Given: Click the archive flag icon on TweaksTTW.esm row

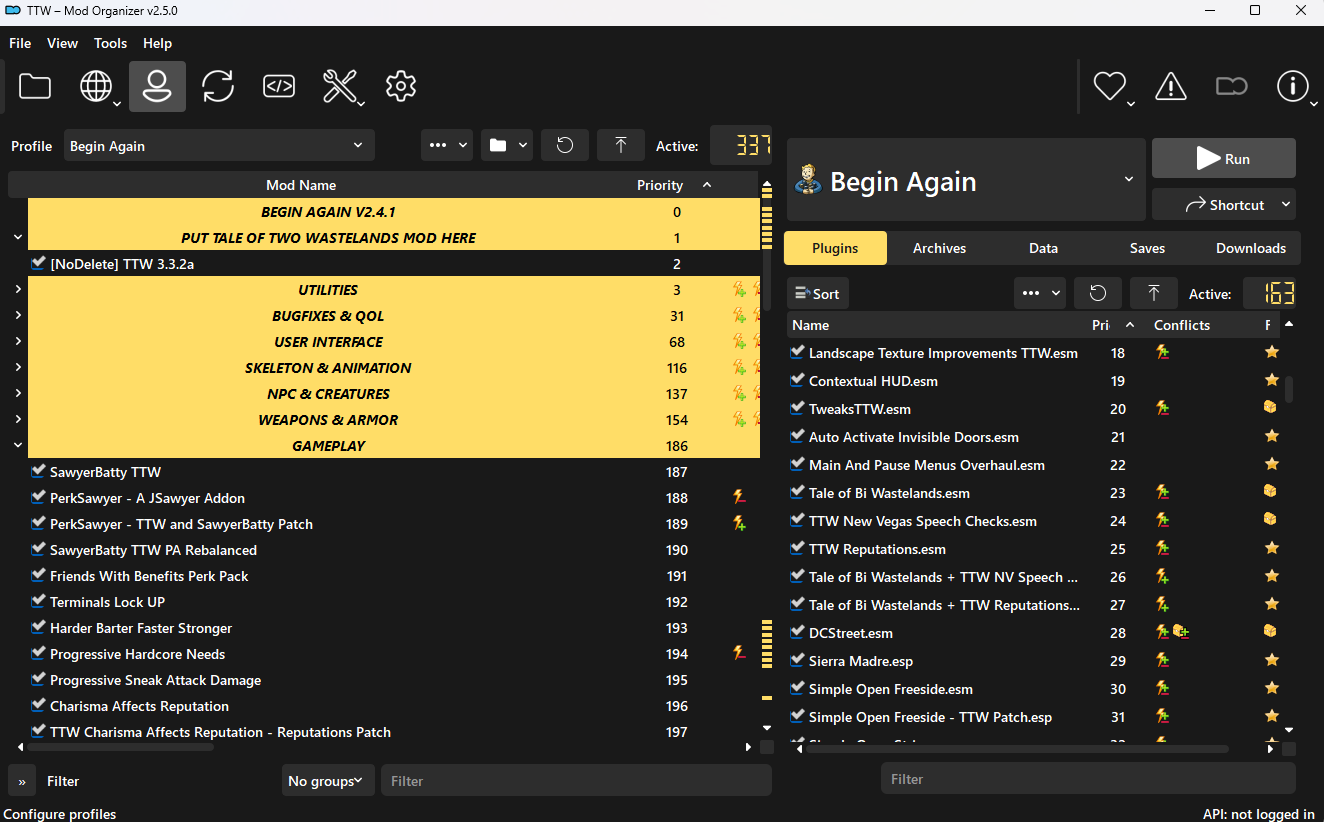Looking at the screenshot, I should 1270,408.
